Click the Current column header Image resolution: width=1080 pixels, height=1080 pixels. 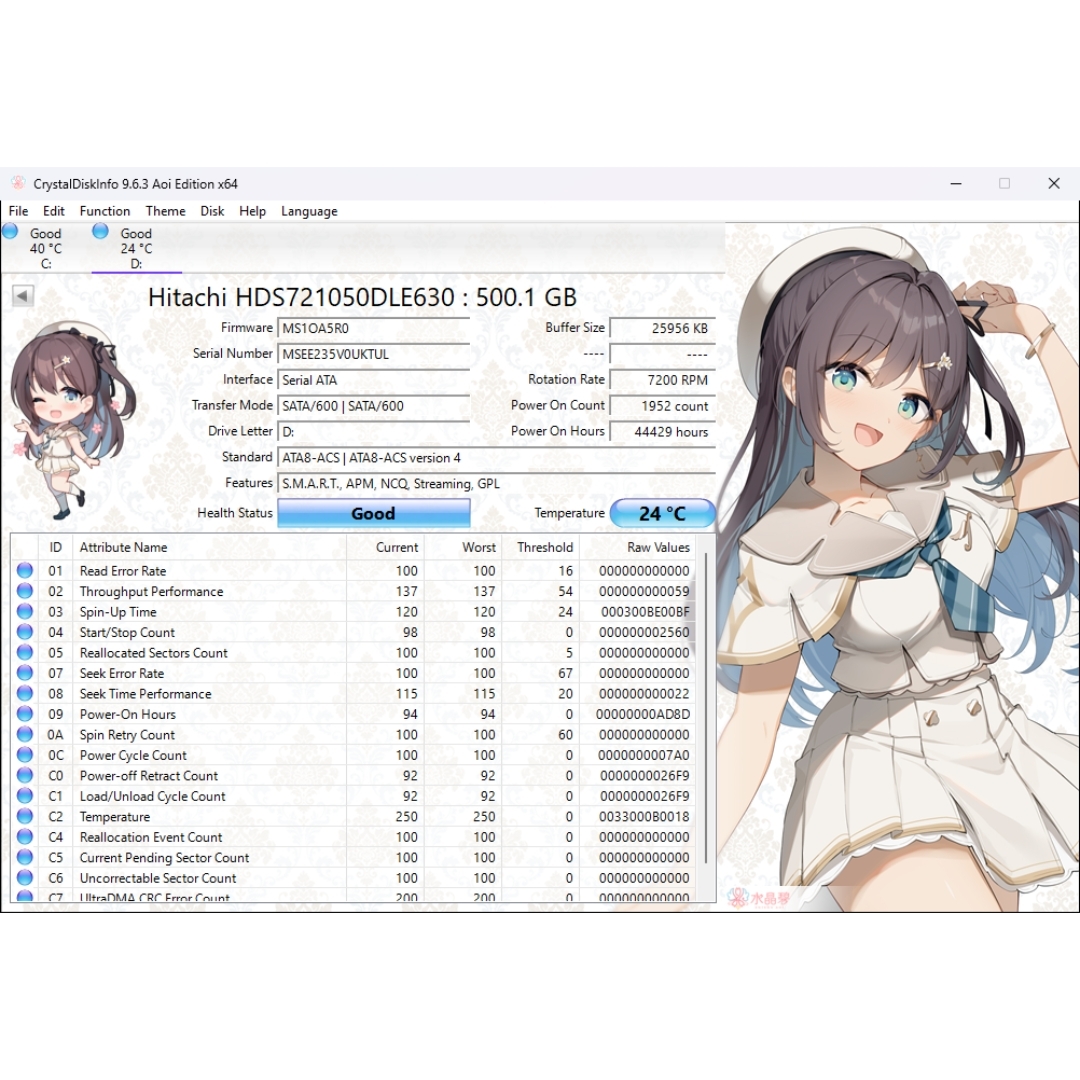385,548
